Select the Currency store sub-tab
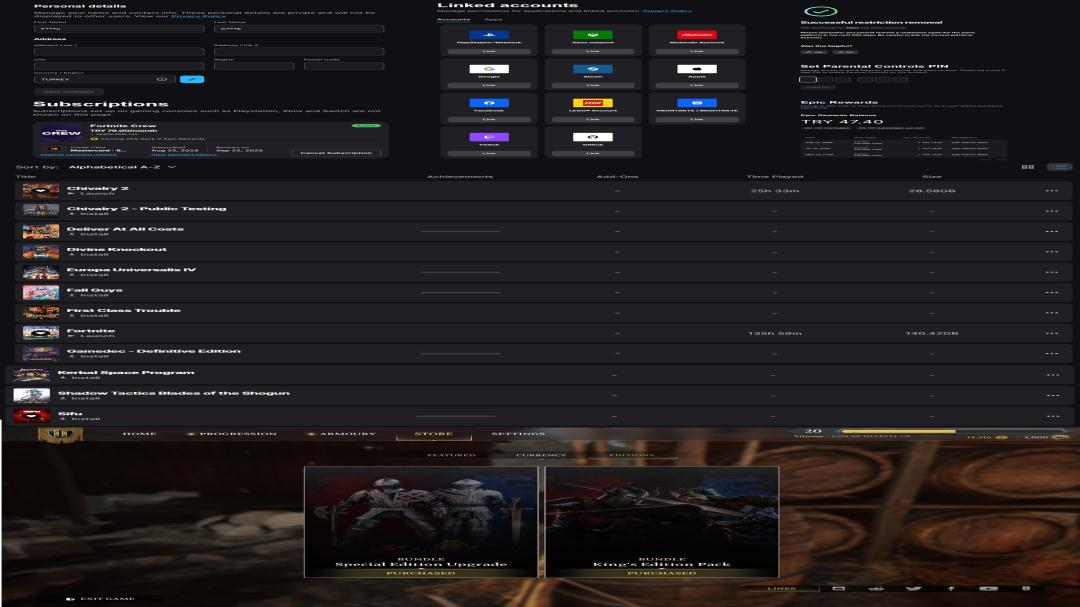The image size is (1080, 607). (x=541, y=455)
